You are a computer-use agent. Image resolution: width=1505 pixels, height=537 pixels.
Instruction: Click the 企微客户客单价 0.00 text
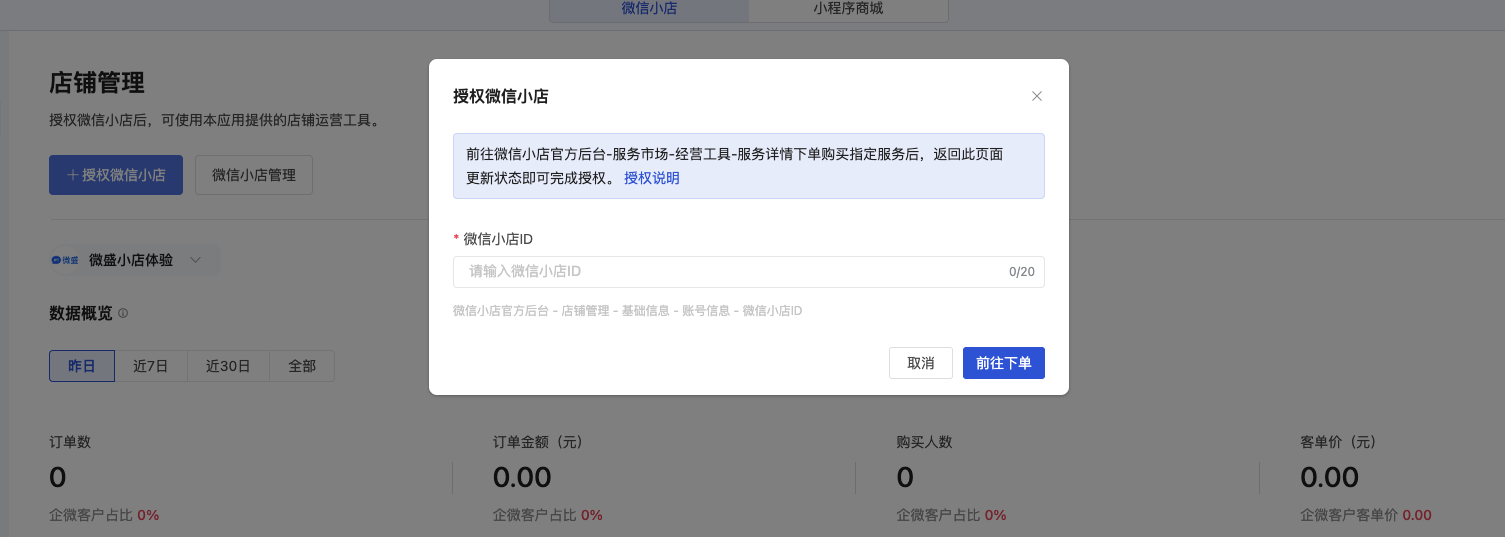pyautogui.click(x=1366, y=515)
